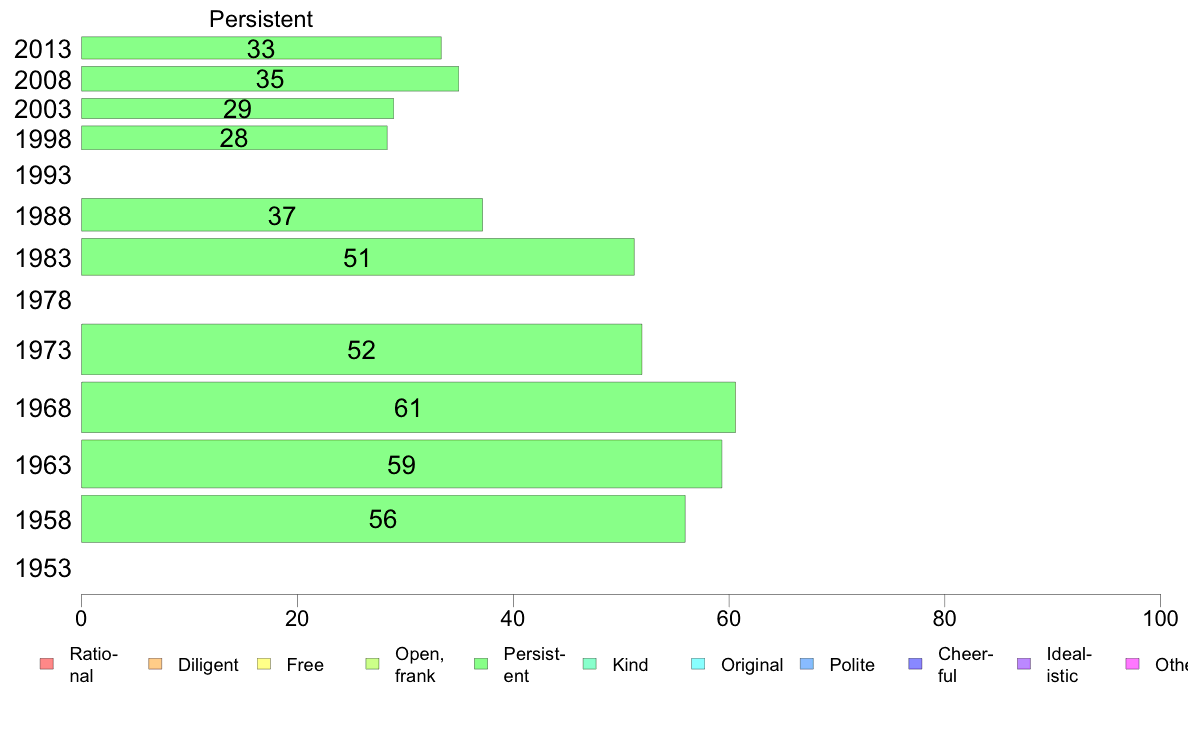Click the 60 tick on x-axis

[x=728, y=619]
